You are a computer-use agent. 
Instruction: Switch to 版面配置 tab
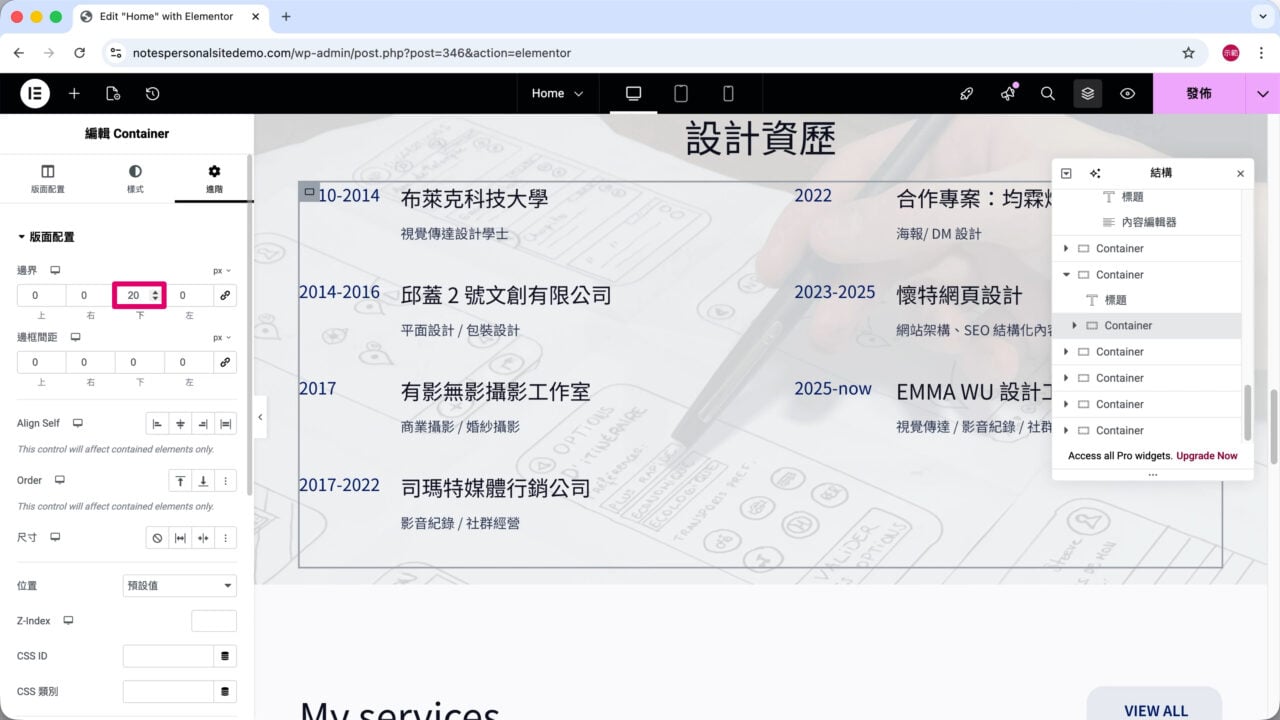pos(48,179)
